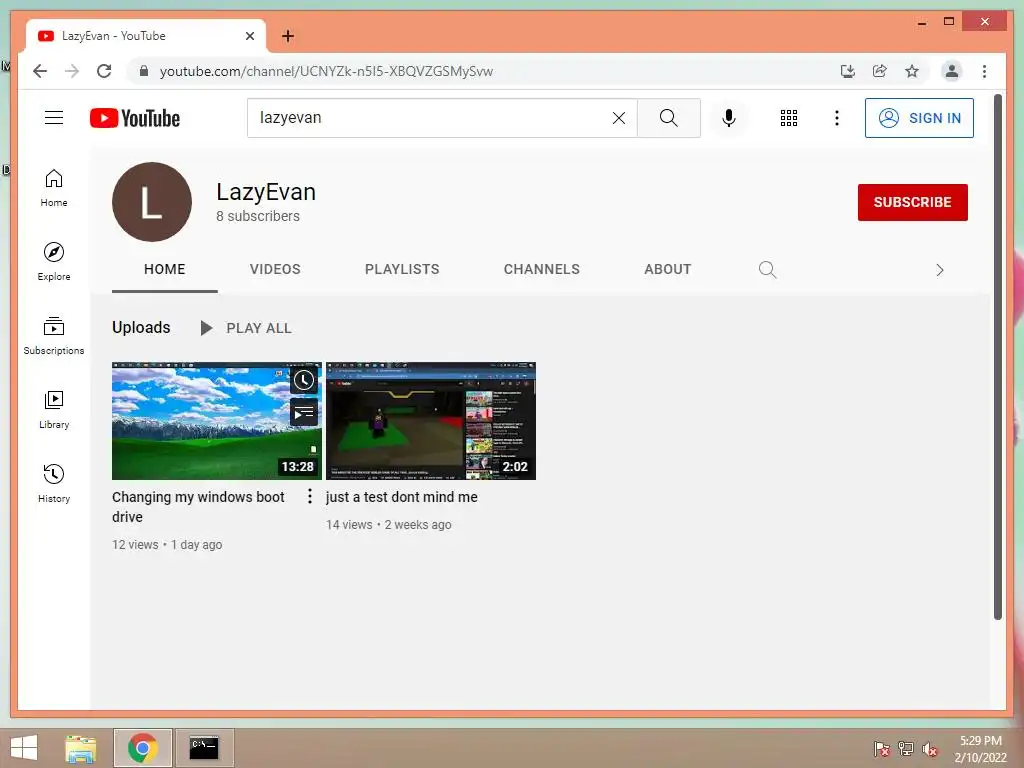Click the magnifier search button beside the search box
The image size is (1024, 768).
(668, 118)
